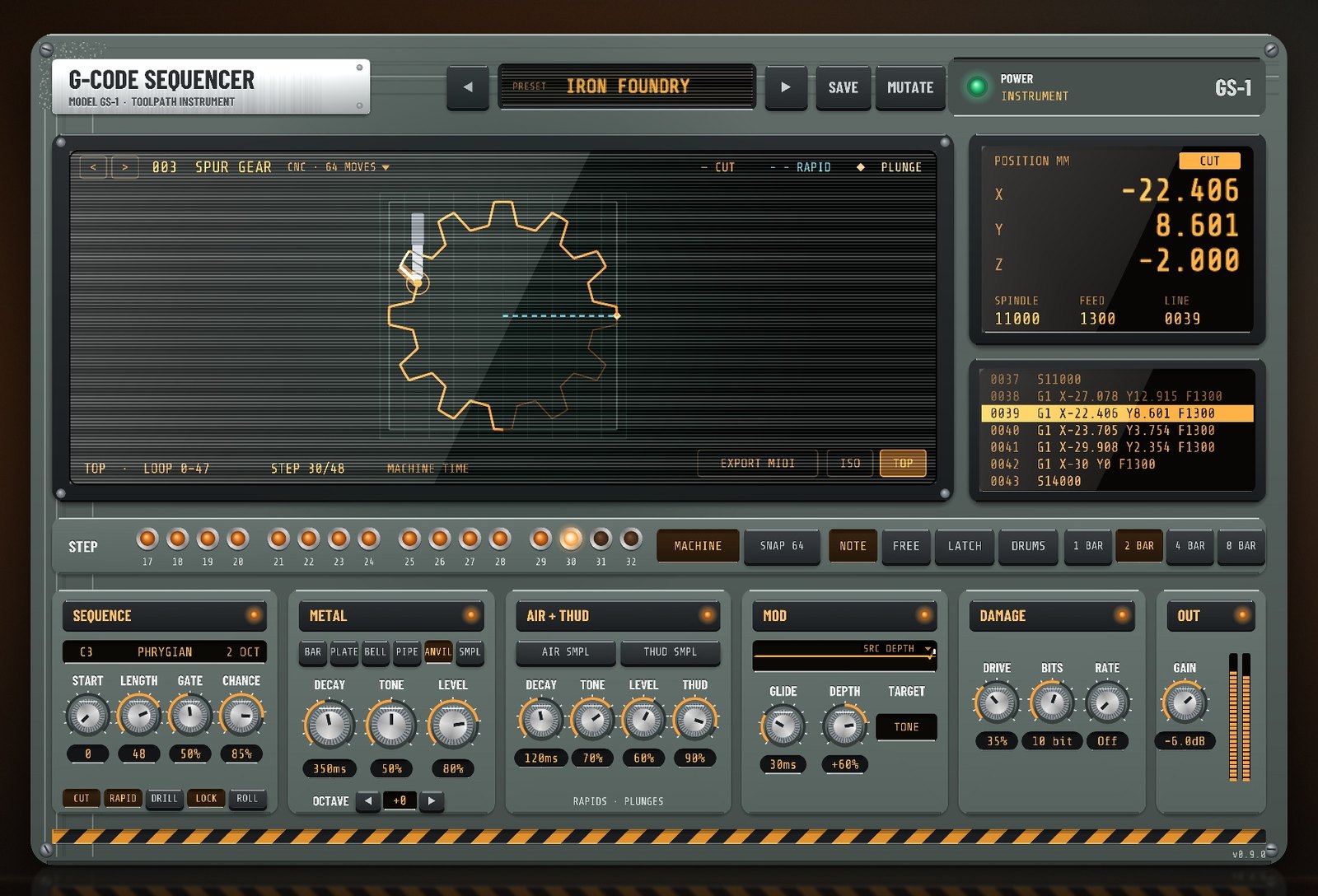
Task: Load the next preset with right arrow
Action: (x=785, y=87)
